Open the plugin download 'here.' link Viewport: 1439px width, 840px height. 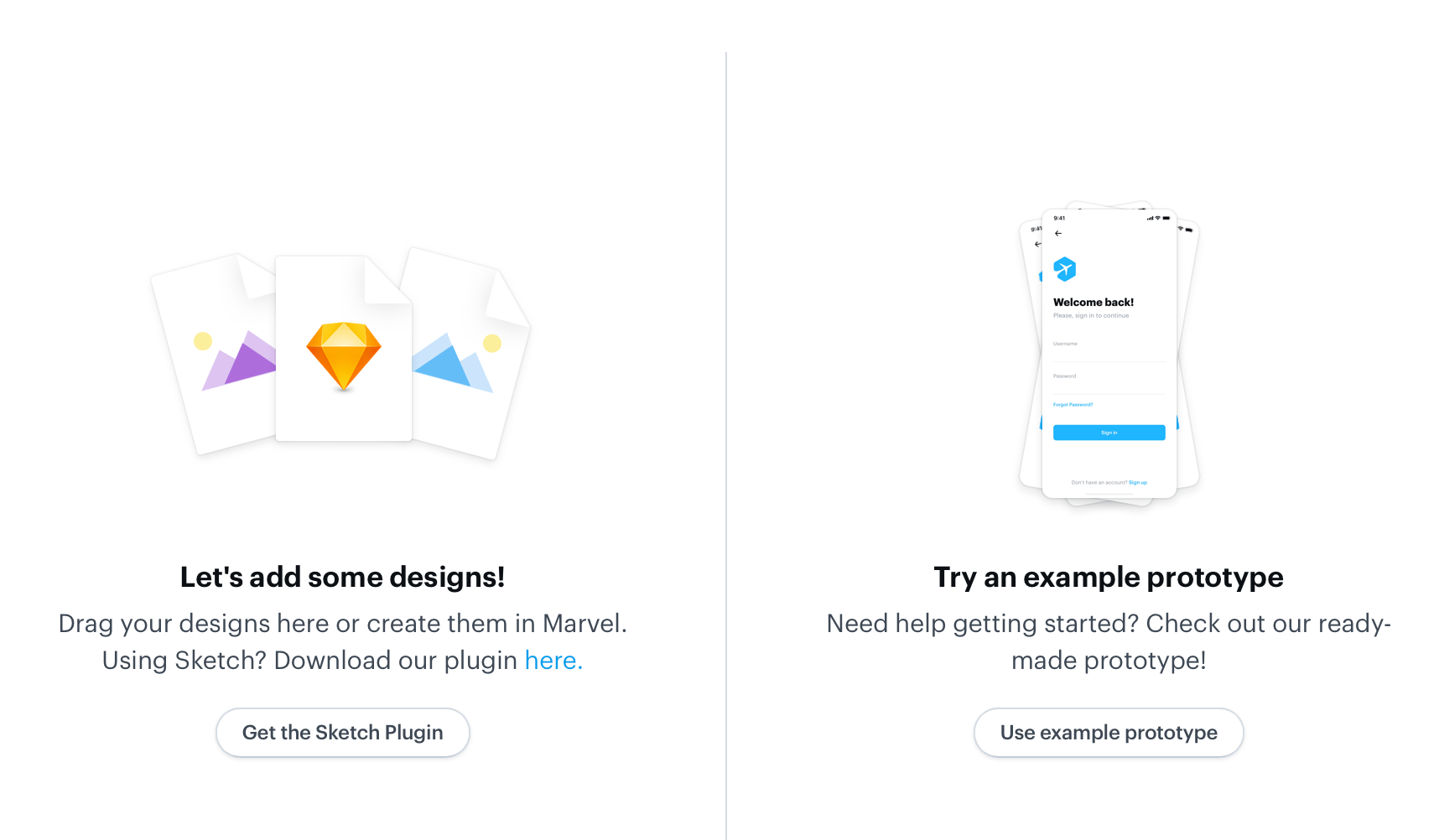click(552, 661)
